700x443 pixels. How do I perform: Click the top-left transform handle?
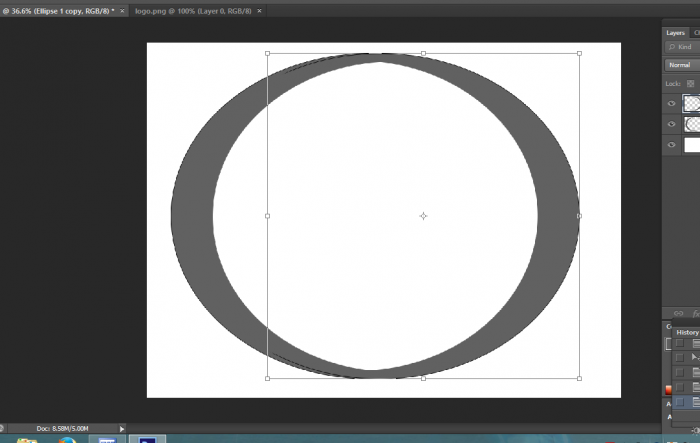point(267,54)
